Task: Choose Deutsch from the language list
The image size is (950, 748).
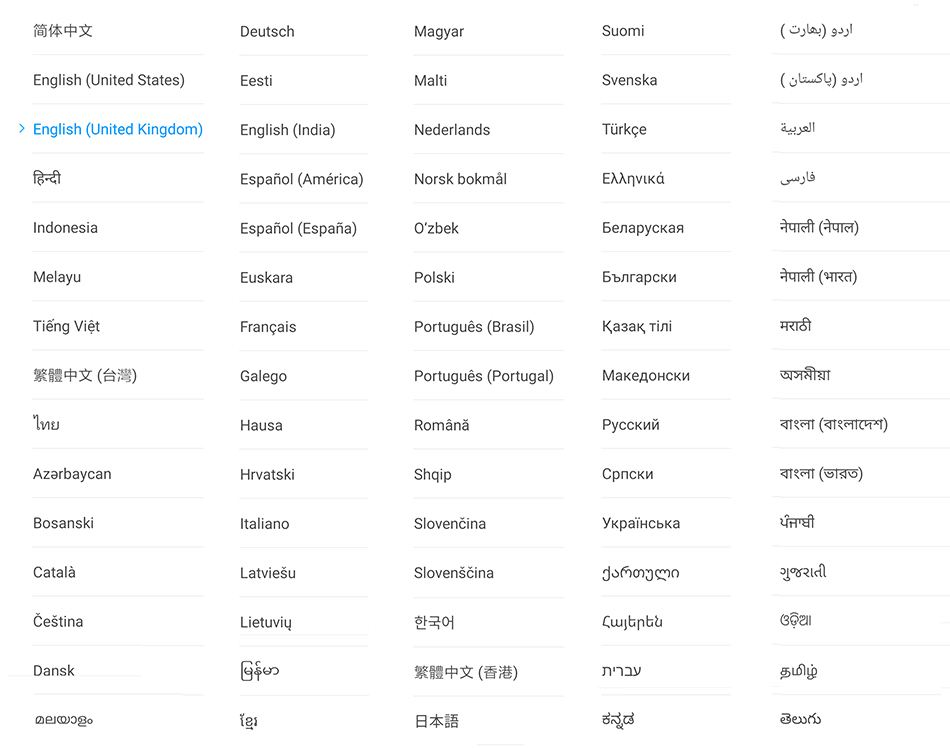Action: click(x=267, y=32)
